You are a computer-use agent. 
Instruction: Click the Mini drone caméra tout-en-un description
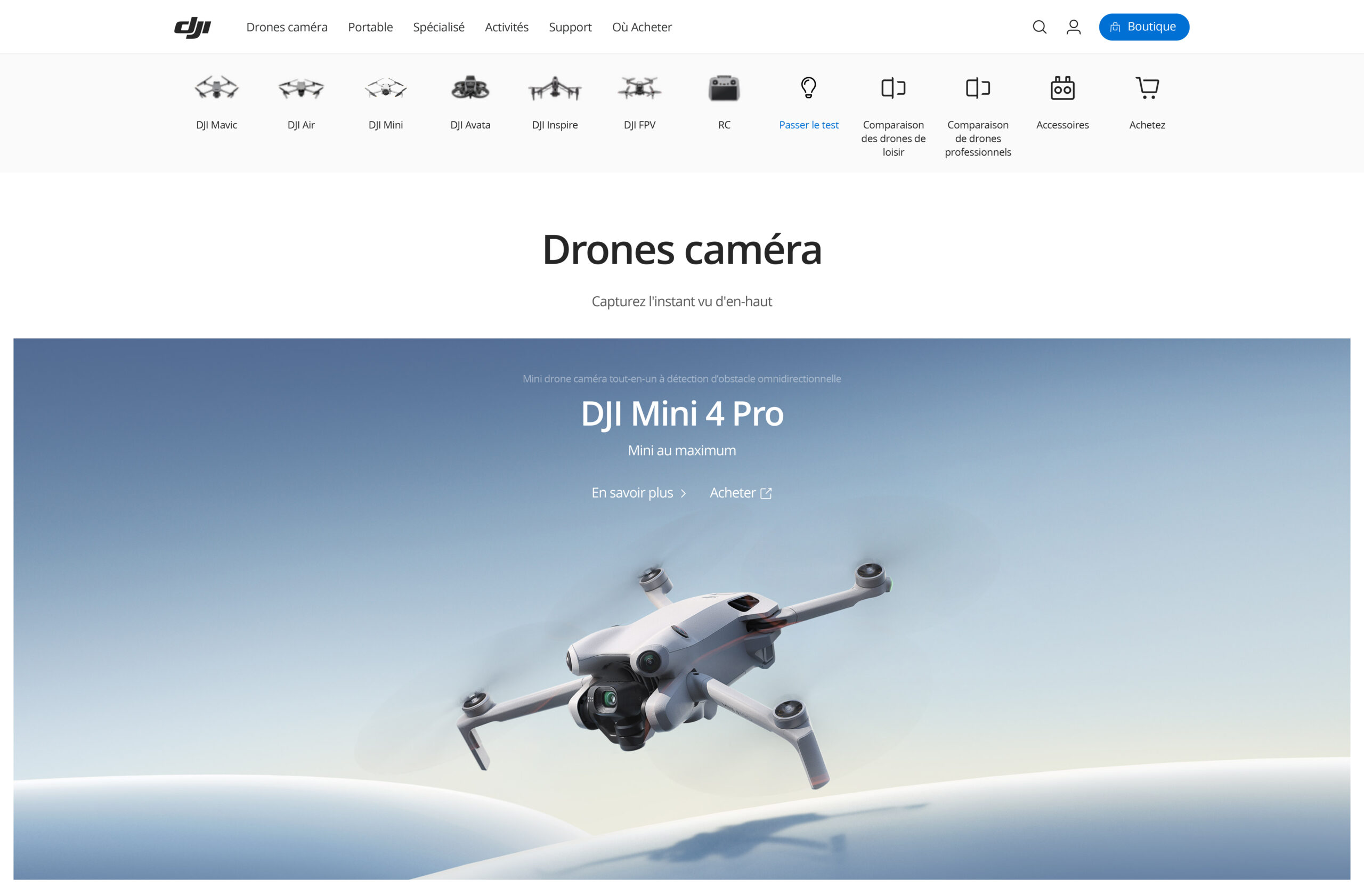[x=682, y=379]
